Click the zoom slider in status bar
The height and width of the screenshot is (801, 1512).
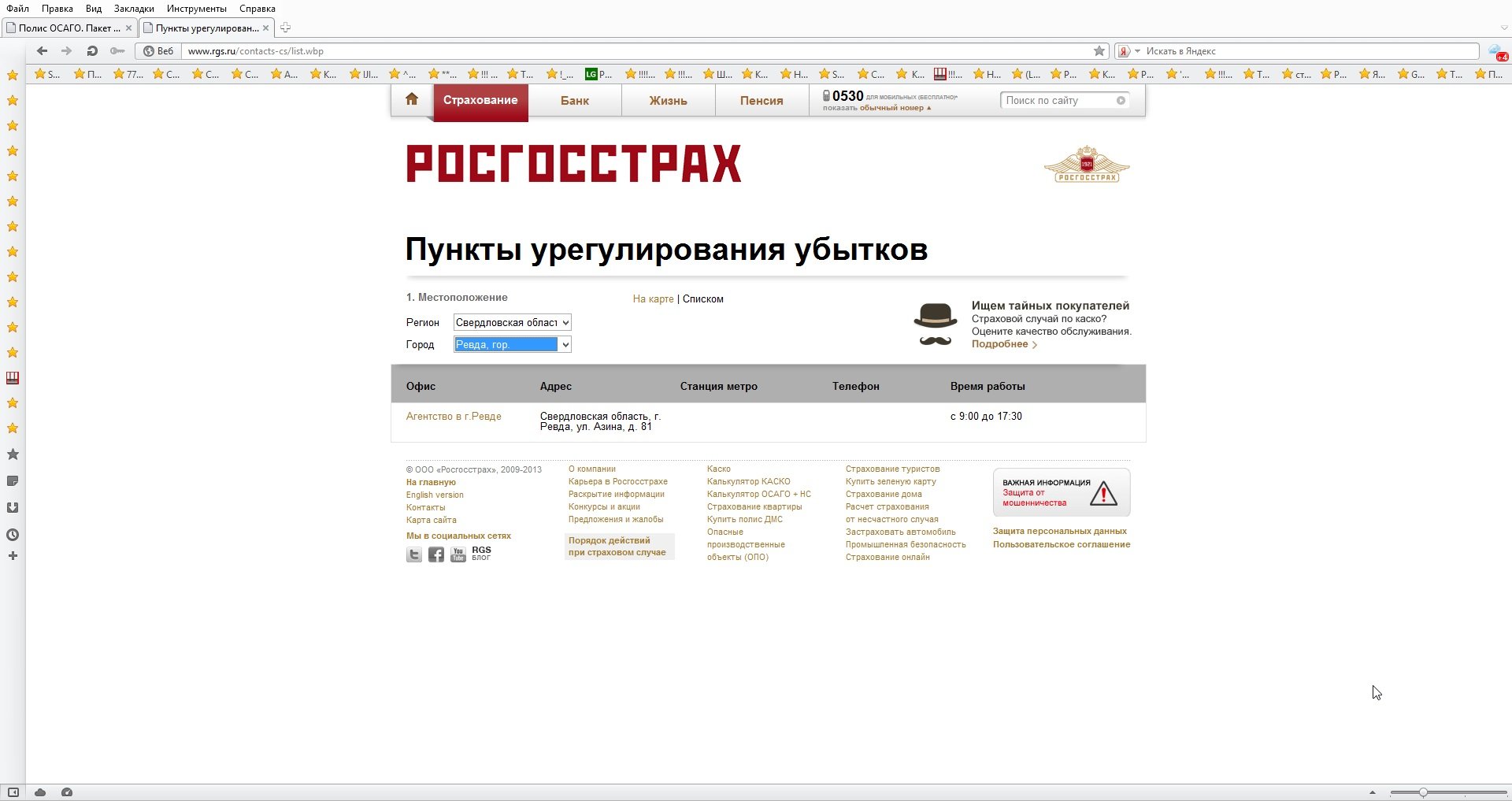pos(1423,792)
